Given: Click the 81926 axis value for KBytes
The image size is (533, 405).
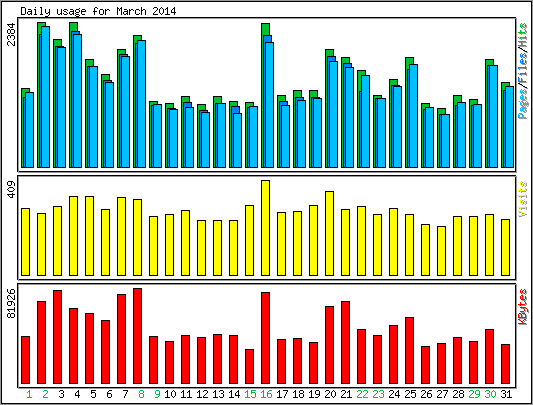Looking at the screenshot, I should point(12,303).
